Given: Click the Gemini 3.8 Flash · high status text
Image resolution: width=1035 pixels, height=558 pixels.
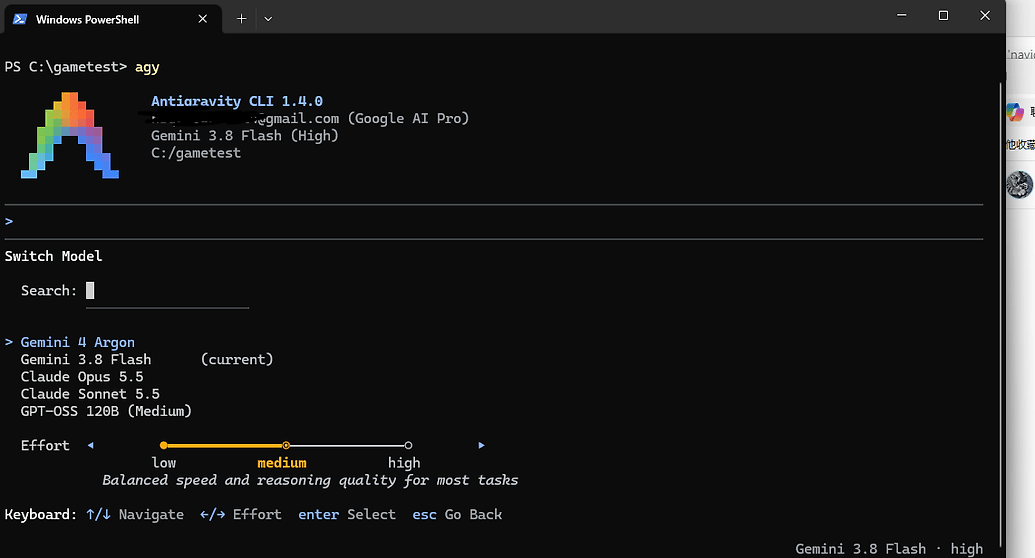Looking at the screenshot, I should [889, 549].
